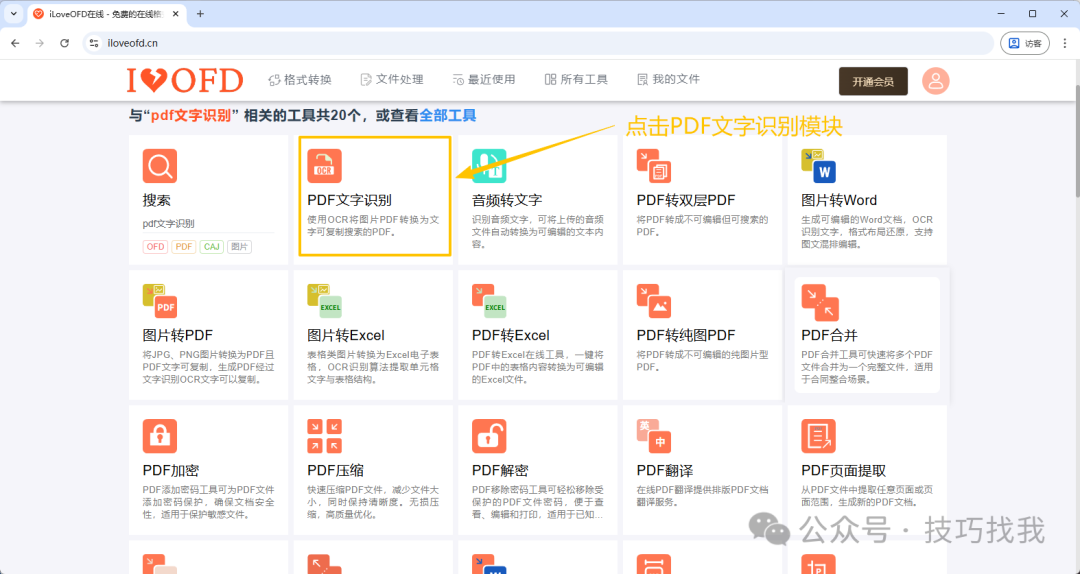Open the PDF转Excel icon
The height and width of the screenshot is (574, 1080).
(x=489, y=301)
